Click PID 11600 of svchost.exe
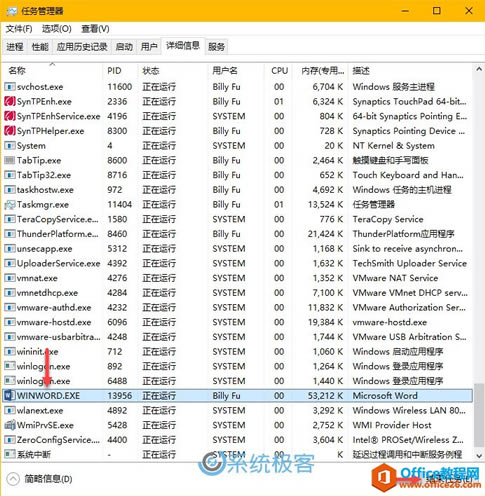 [119, 87]
